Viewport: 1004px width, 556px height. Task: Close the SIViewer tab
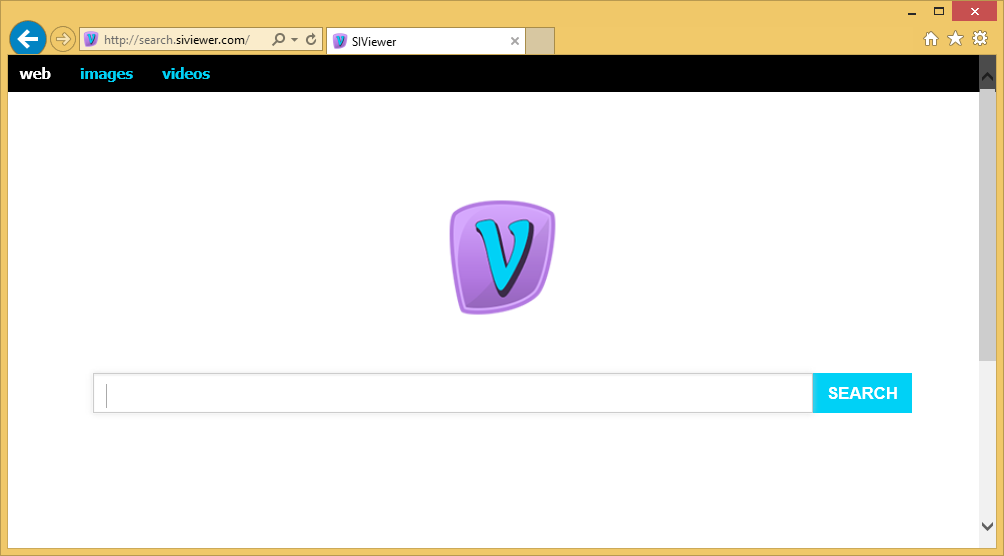pyautogui.click(x=514, y=42)
